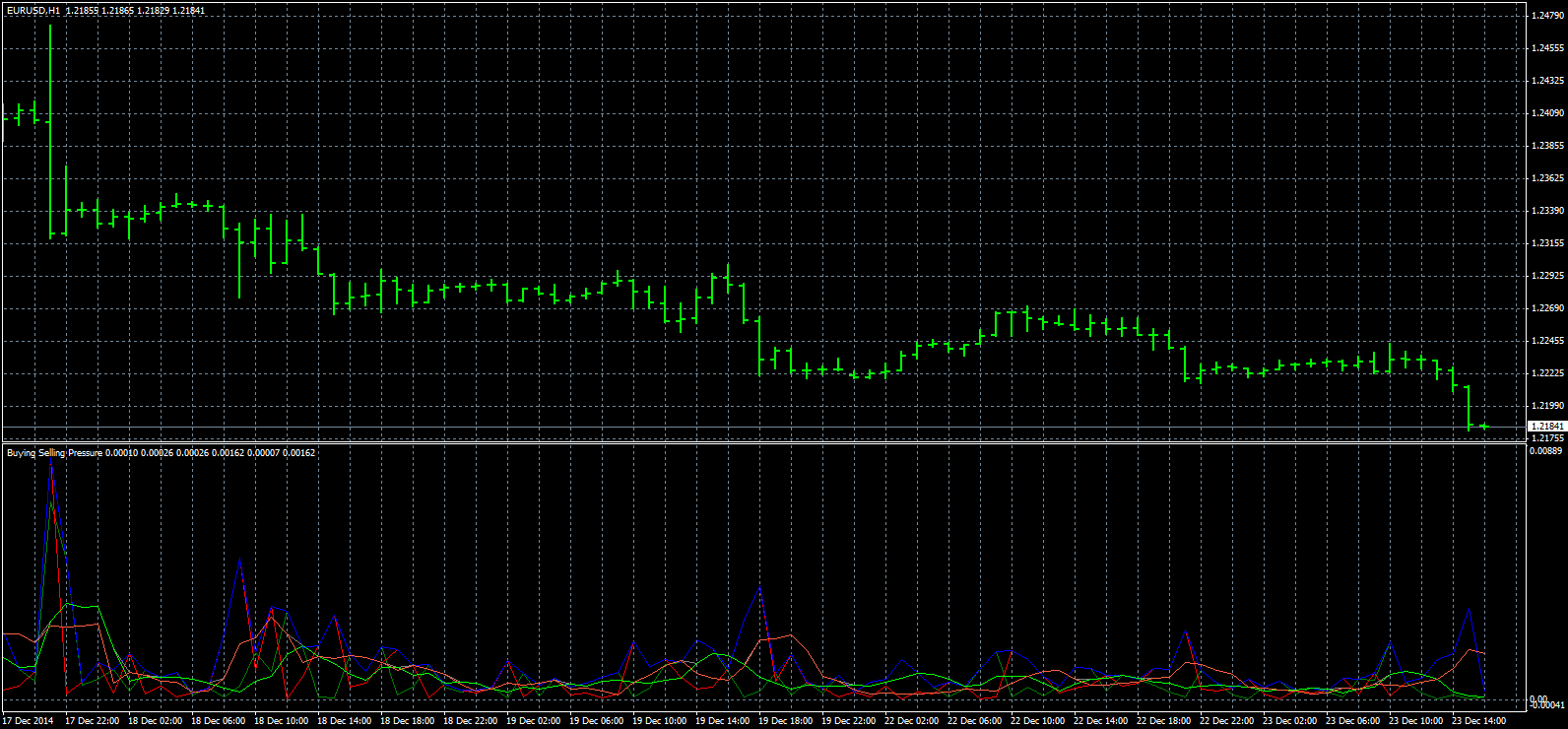This screenshot has width=1568, height=729.
Task: Click the 19 Dec 10:00 time label
Action: (x=660, y=721)
